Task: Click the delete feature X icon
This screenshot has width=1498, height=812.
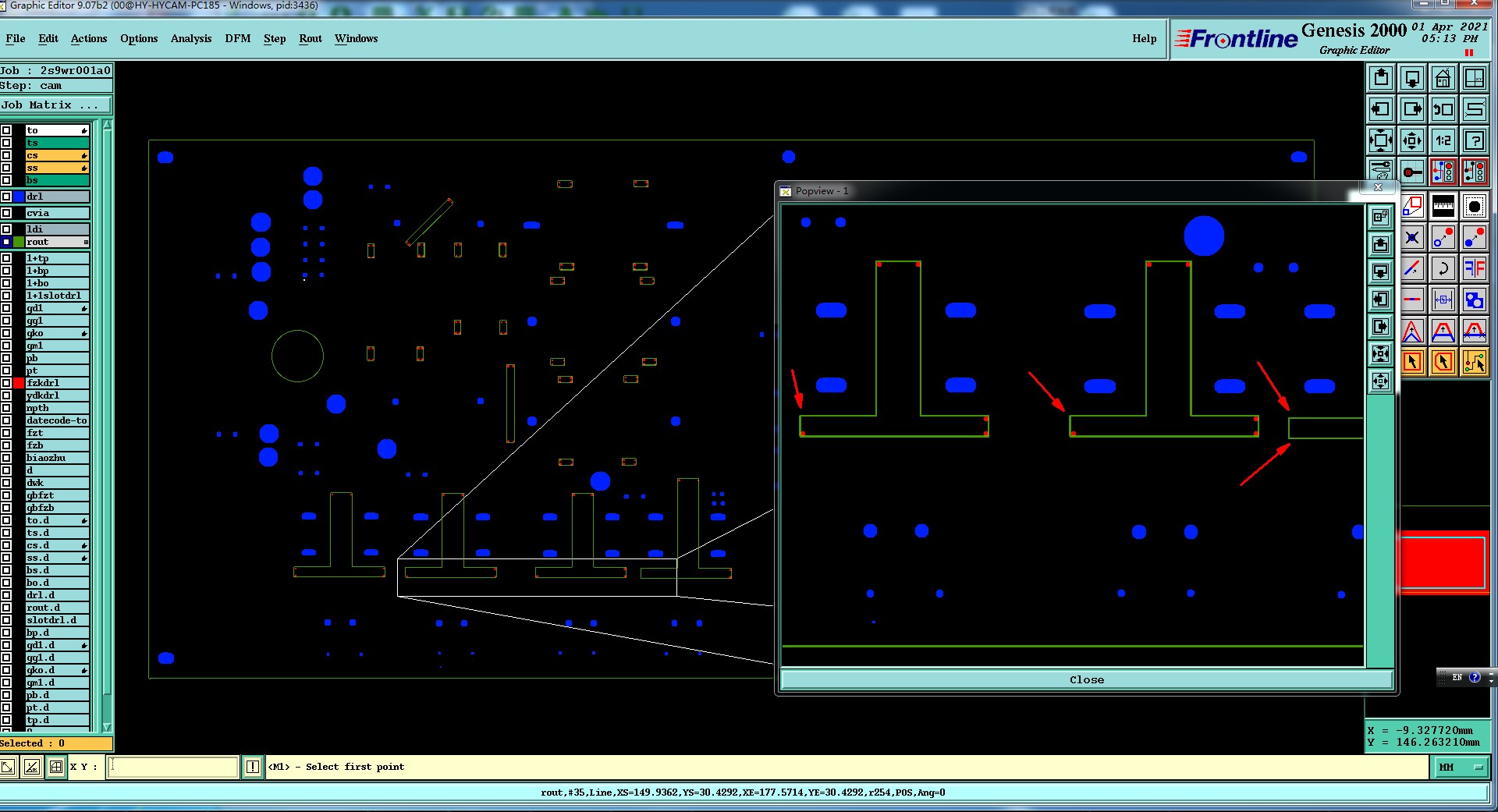Action: 1412,238
